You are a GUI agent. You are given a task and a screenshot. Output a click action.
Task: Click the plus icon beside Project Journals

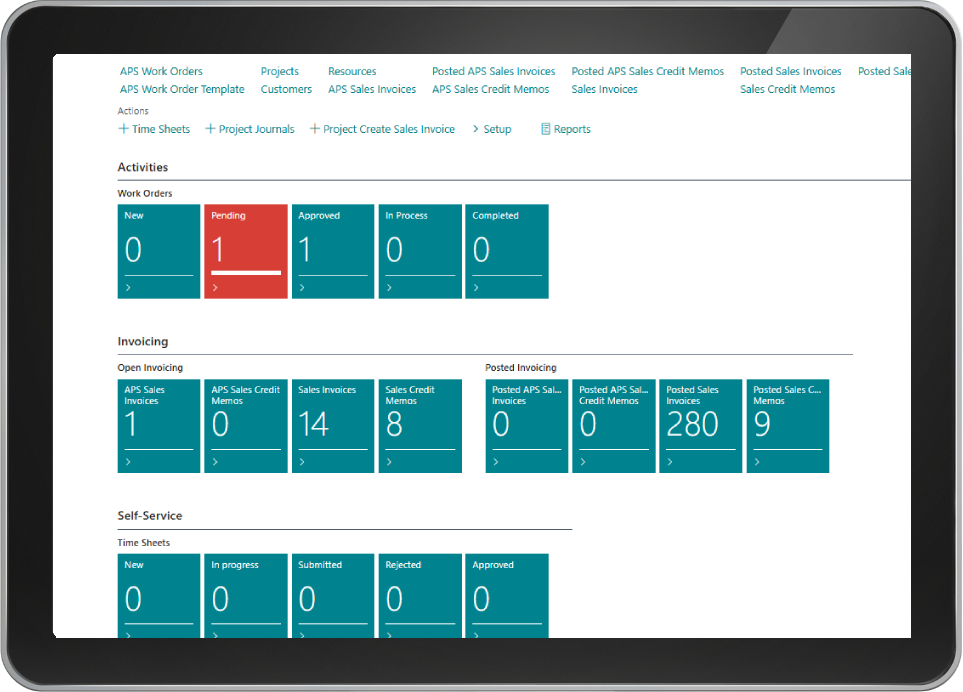(x=210, y=129)
